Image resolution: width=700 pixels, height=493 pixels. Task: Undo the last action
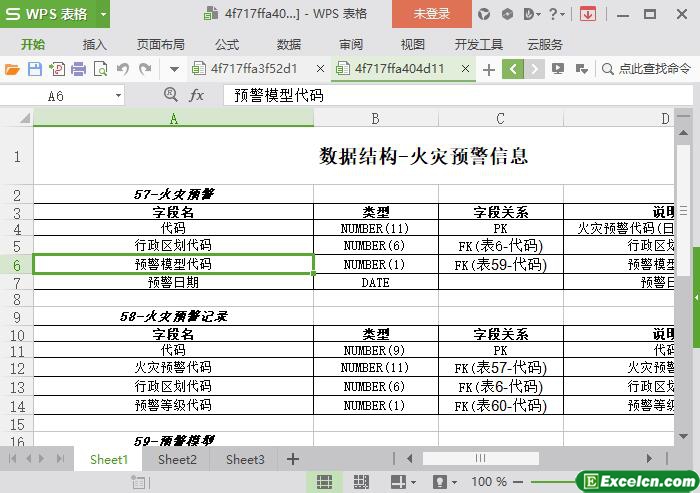pyautogui.click(x=123, y=69)
